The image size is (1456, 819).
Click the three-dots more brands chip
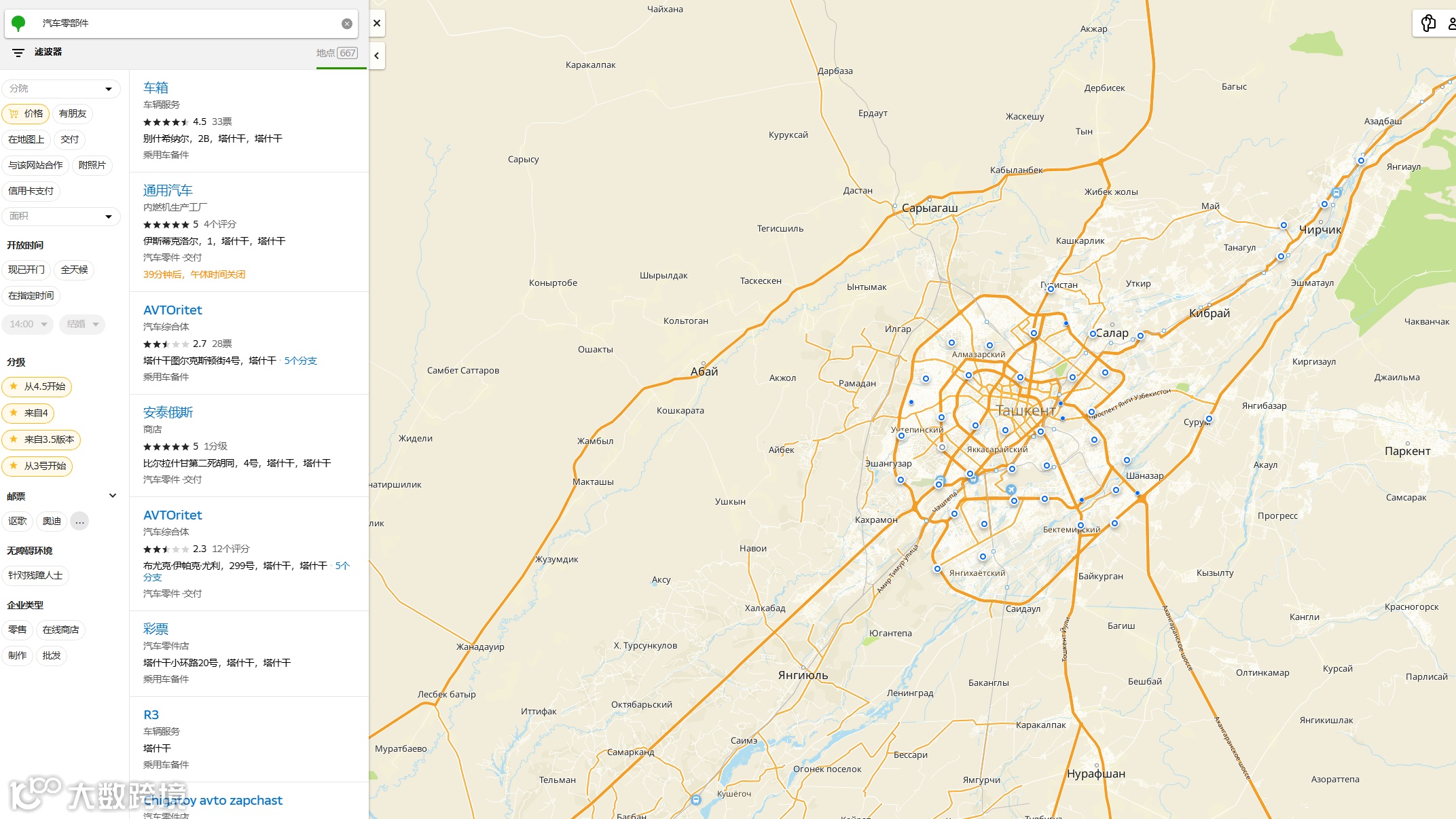click(79, 522)
